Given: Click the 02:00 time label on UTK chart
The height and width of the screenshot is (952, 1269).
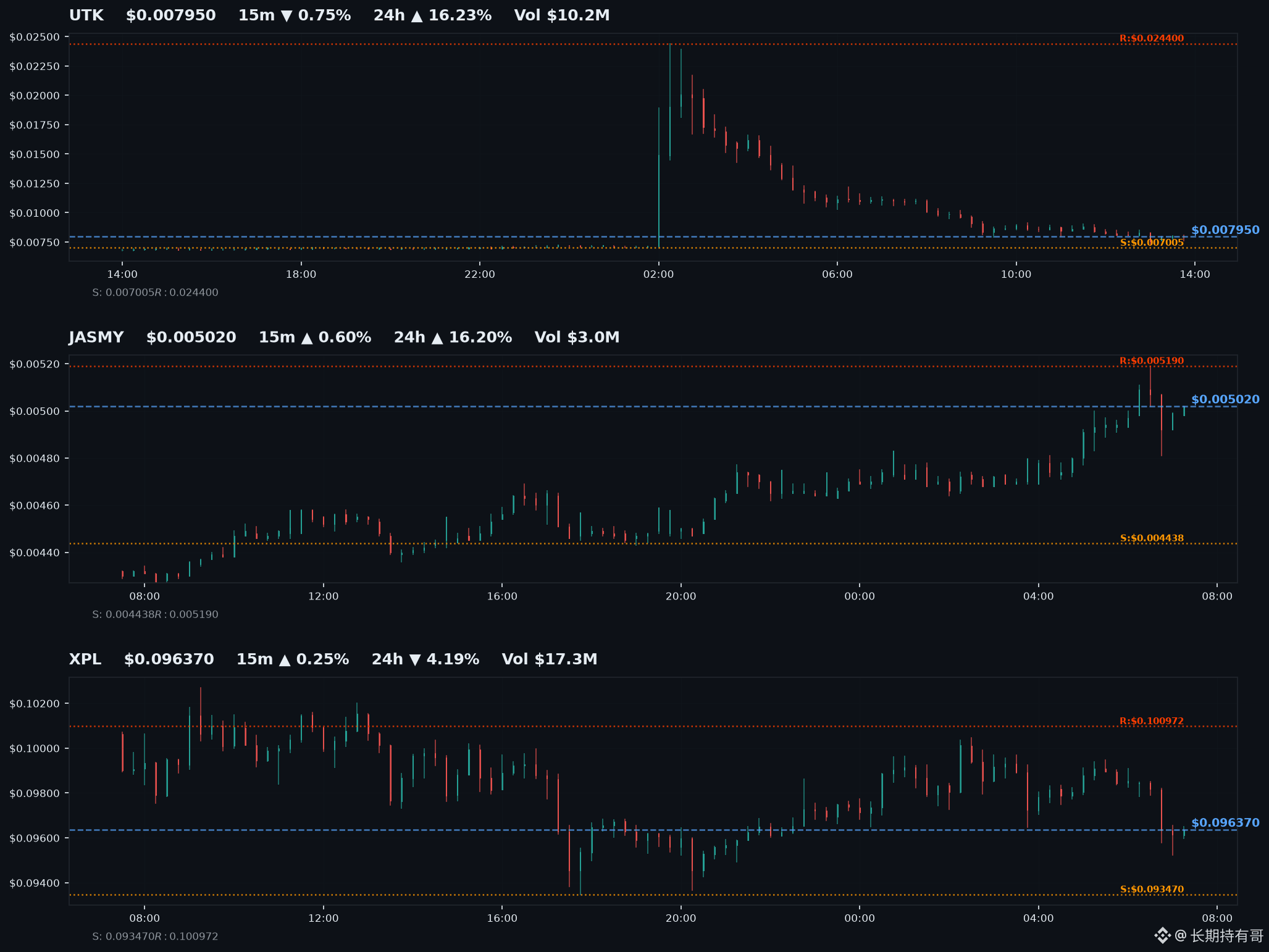Looking at the screenshot, I should tap(658, 275).
